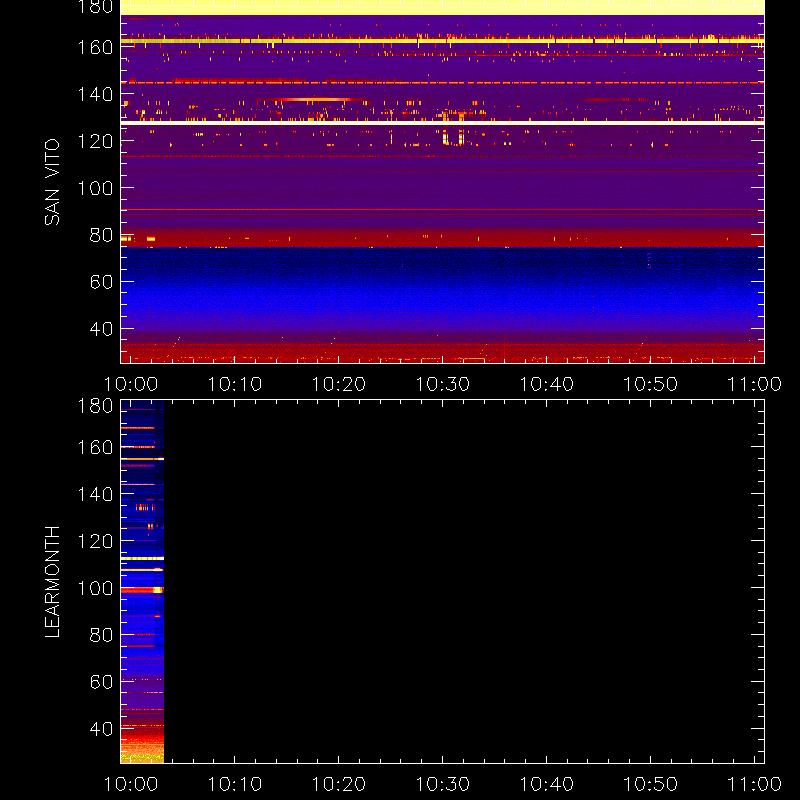This screenshot has height=800, width=800.
Task: Pick the 140 label on Learmonth axis
Action: (95, 494)
